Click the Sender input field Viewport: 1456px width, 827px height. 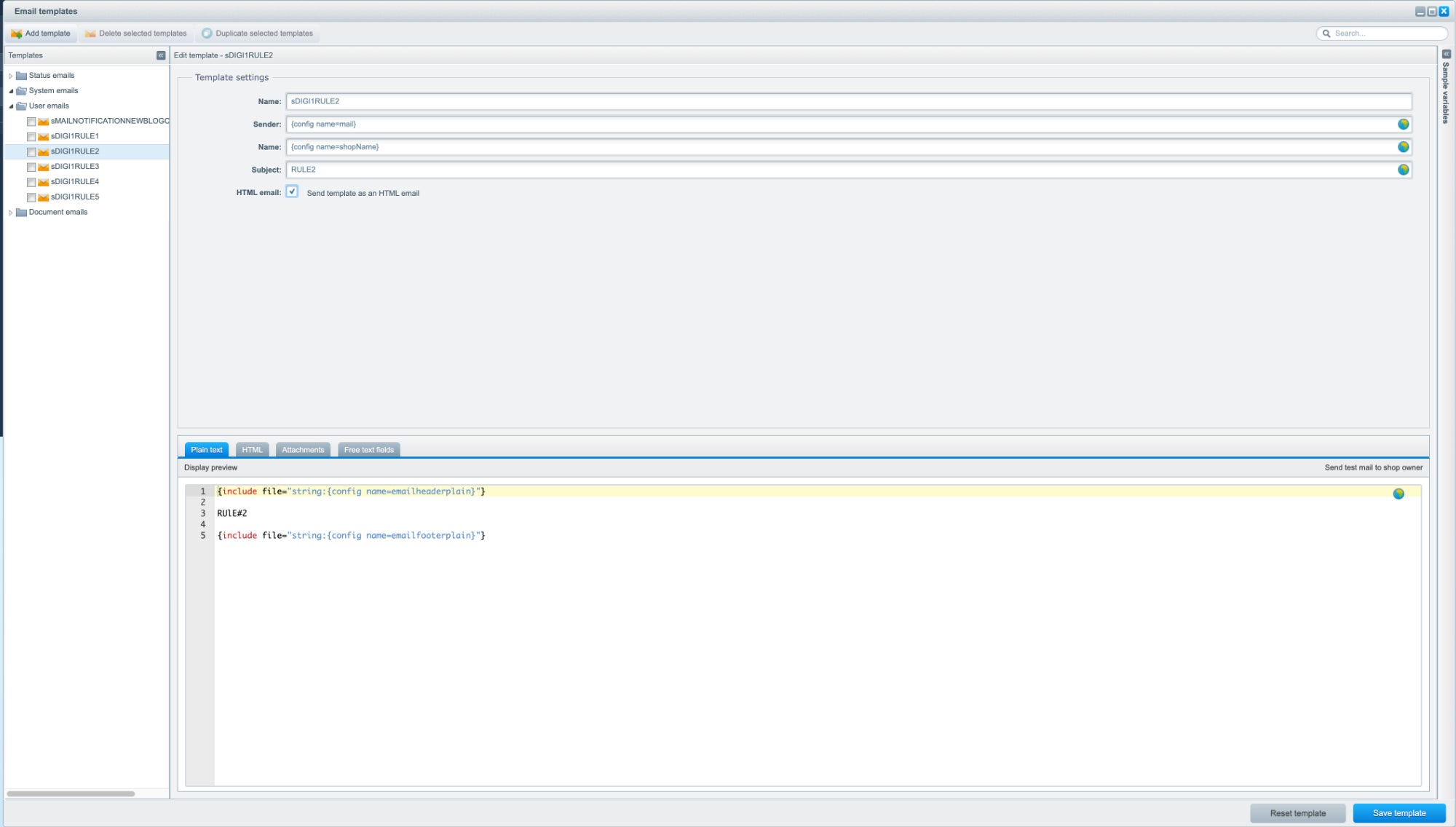pyautogui.click(x=849, y=124)
